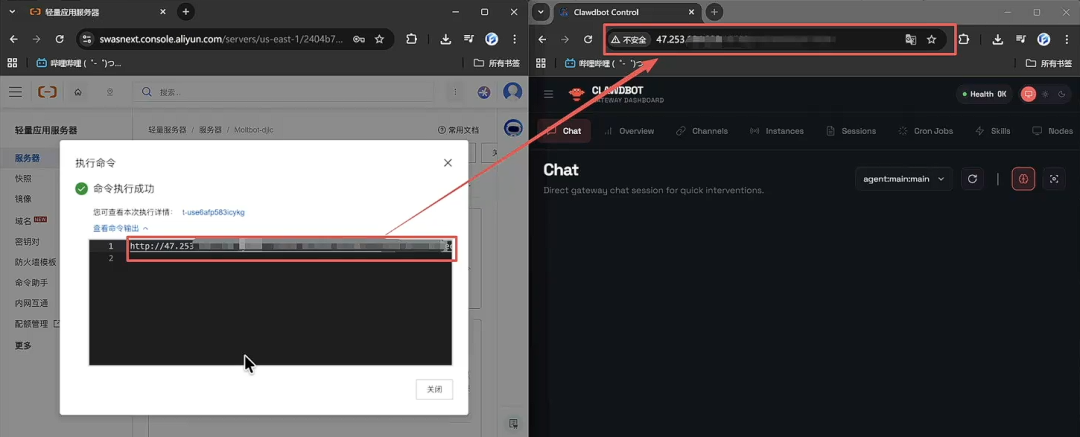Click the location pin icon in Aliyun header

pyautogui.click(x=110, y=92)
